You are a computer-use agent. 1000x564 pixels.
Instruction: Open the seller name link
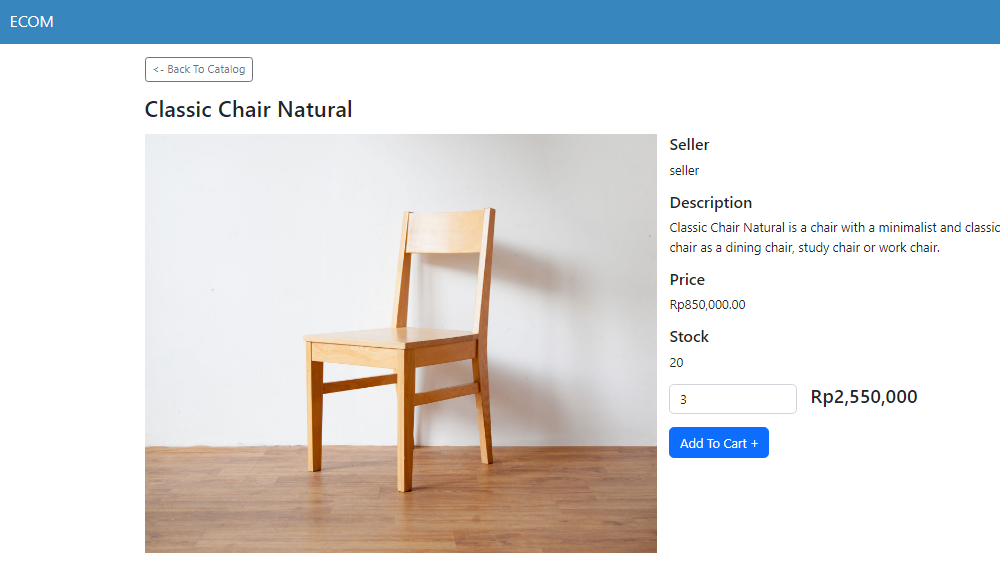684,171
